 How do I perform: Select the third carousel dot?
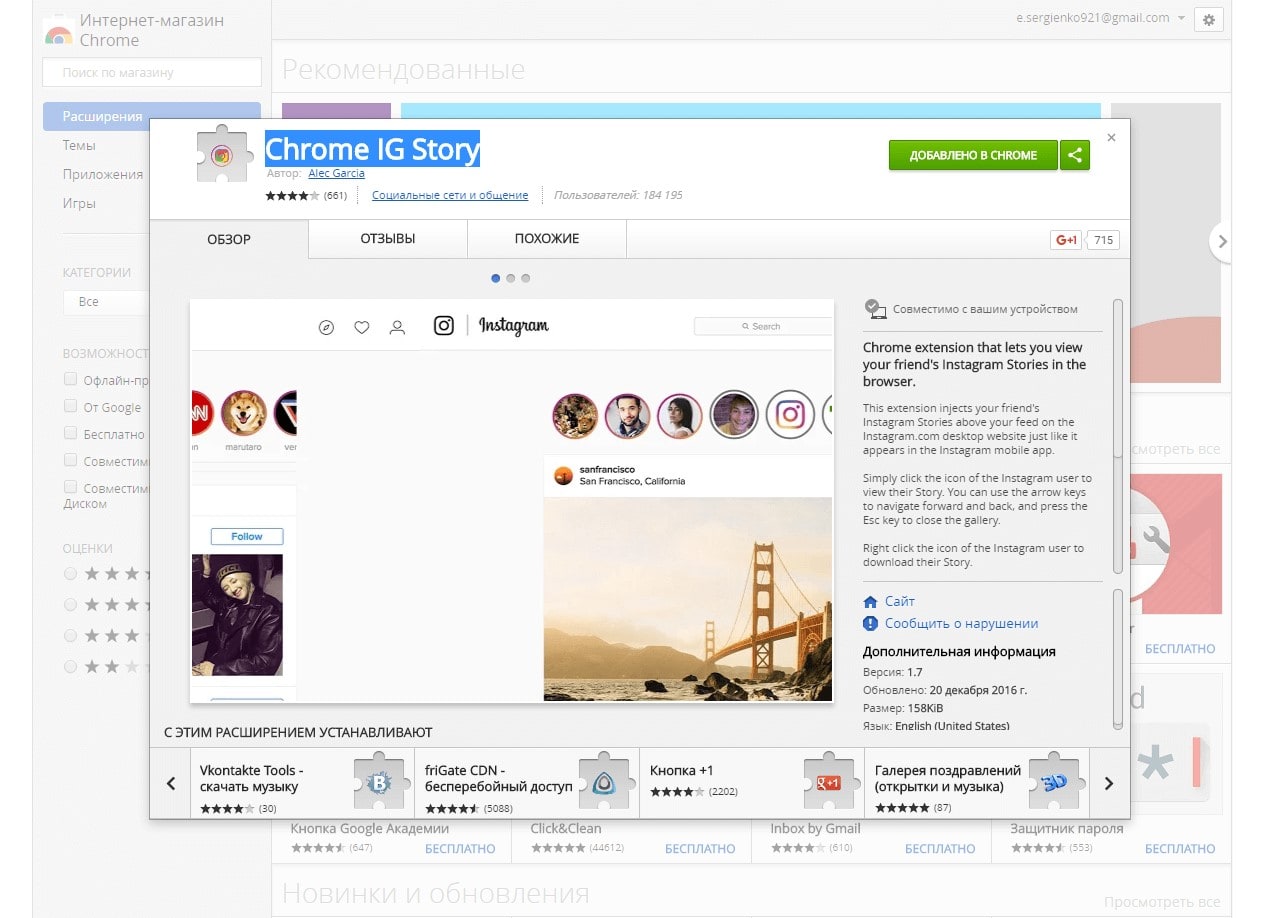(x=525, y=278)
